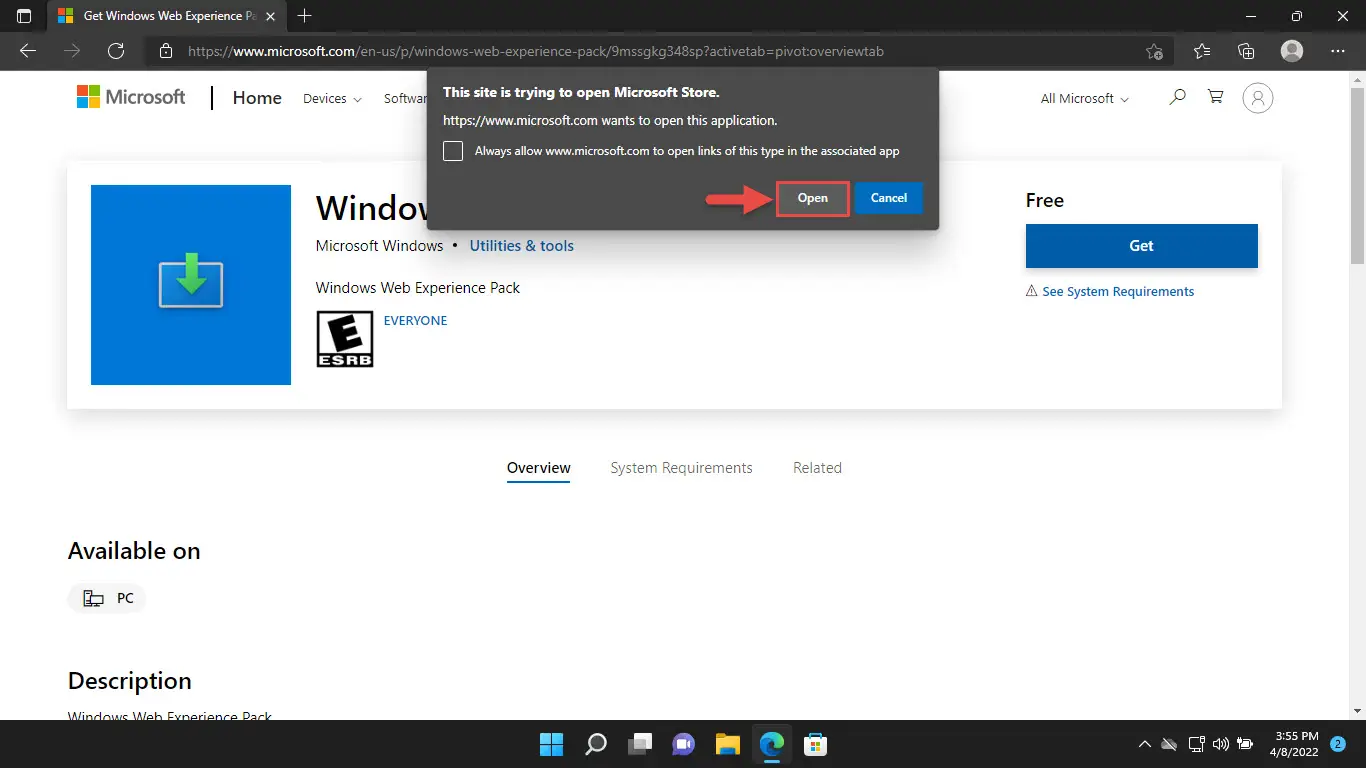The height and width of the screenshot is (768, 1366).
Task: Click the browser Back arrow
Action: tap(28, 51)
